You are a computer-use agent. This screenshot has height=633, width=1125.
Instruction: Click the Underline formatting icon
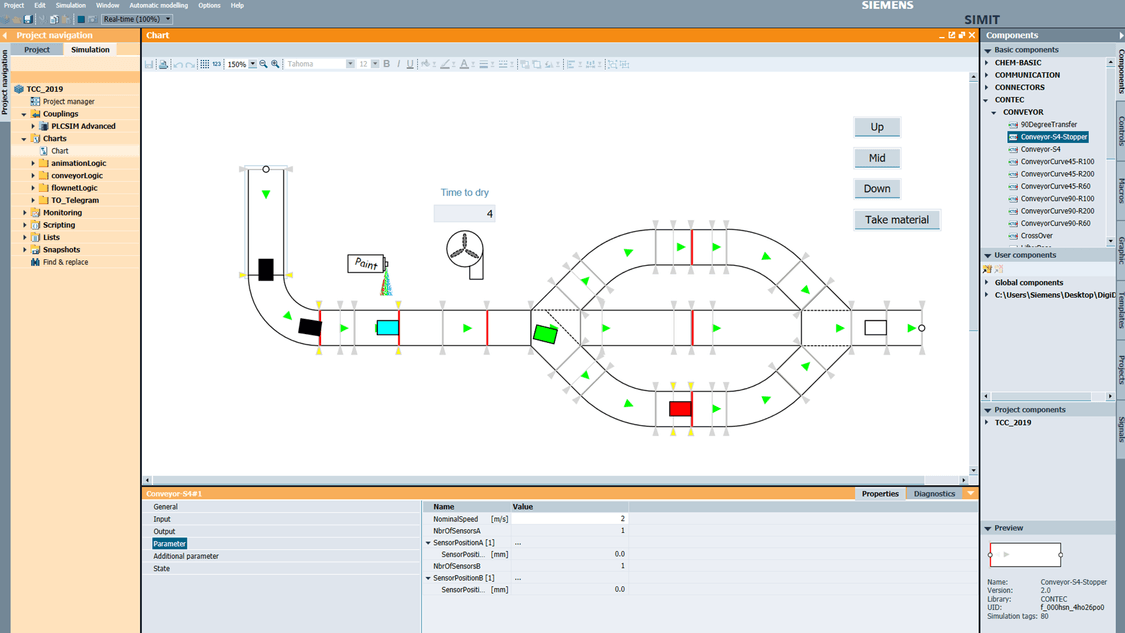[x=411, y=64]
